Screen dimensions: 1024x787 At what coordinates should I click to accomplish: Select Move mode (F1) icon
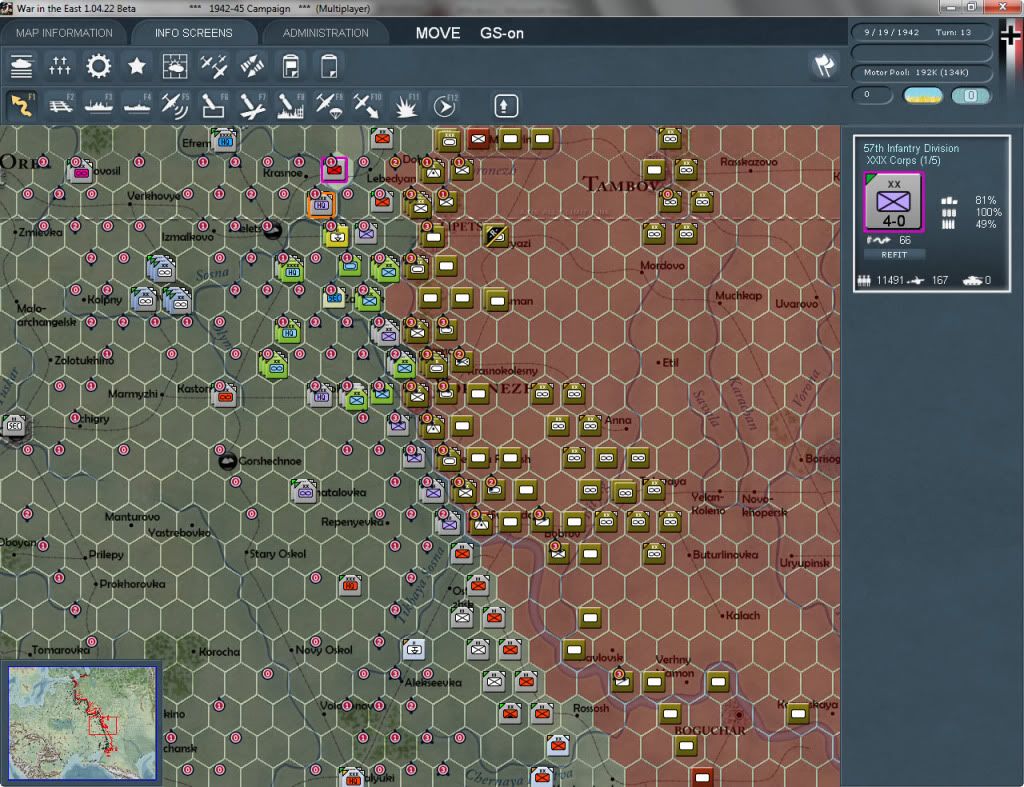click(x=22, y=105)
